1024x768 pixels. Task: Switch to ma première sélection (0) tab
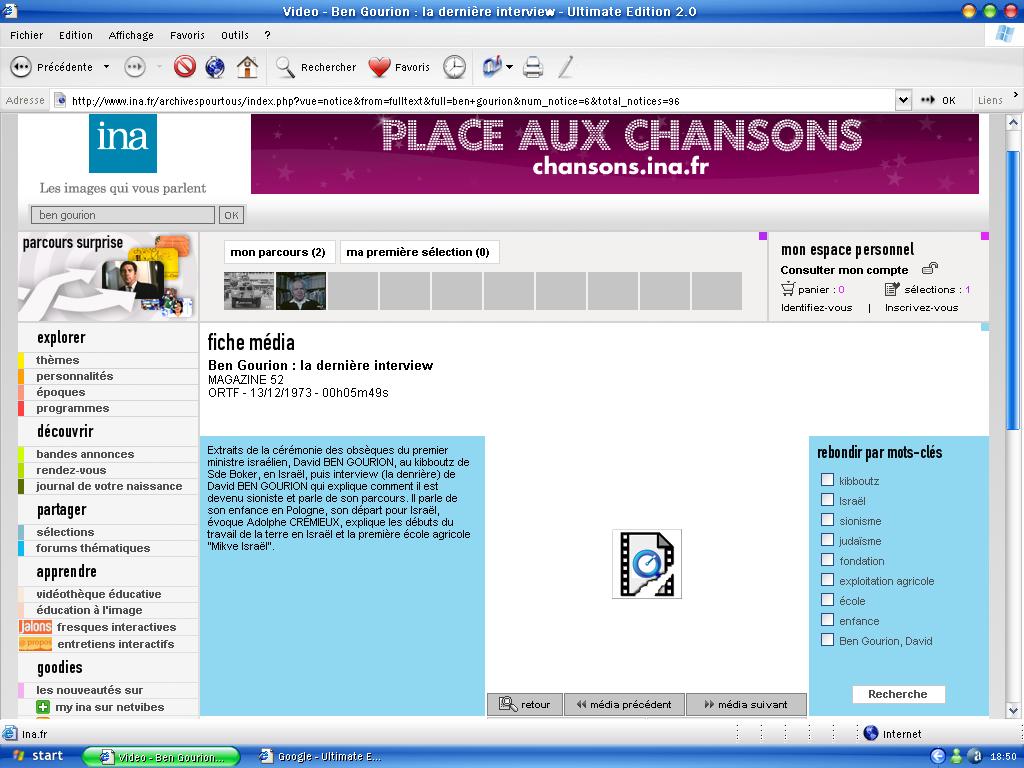point(419,252)
